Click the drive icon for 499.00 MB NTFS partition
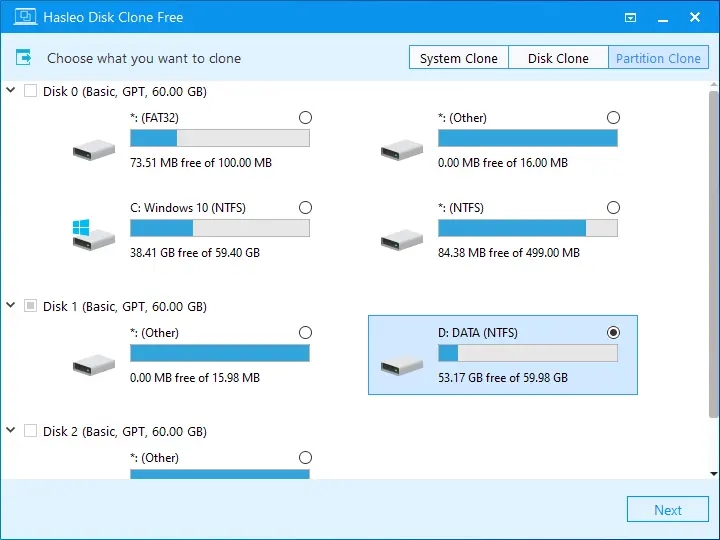Viewport: 720px width, 540px height. [402, 240]
